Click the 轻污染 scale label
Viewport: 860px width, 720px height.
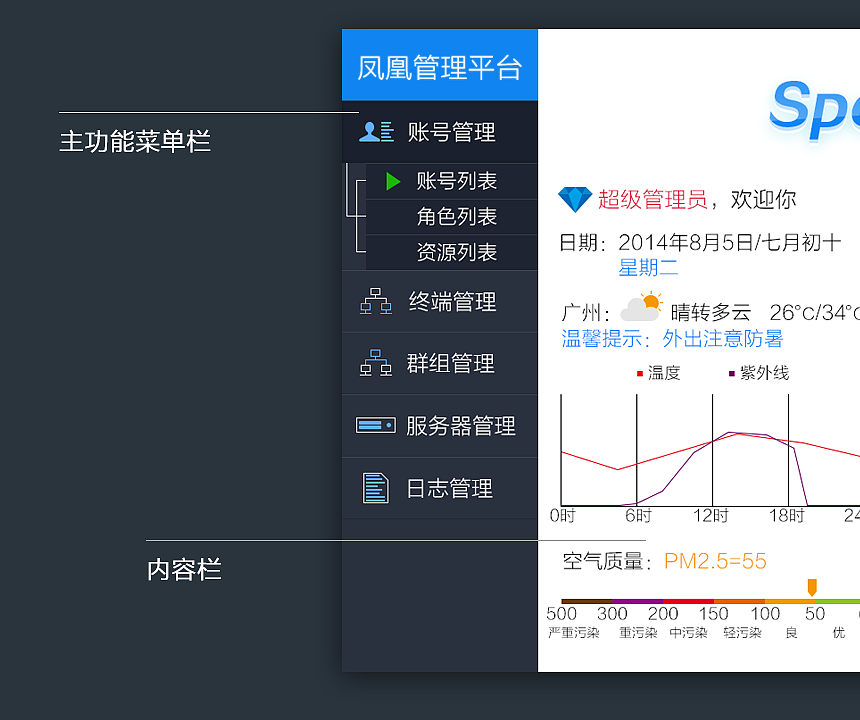tap(742, 633)
